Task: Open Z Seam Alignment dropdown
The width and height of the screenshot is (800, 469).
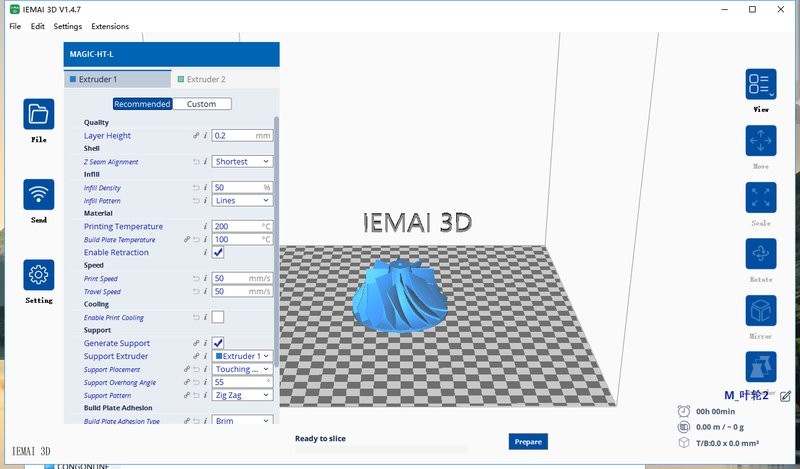Action: tap(242, 161)
